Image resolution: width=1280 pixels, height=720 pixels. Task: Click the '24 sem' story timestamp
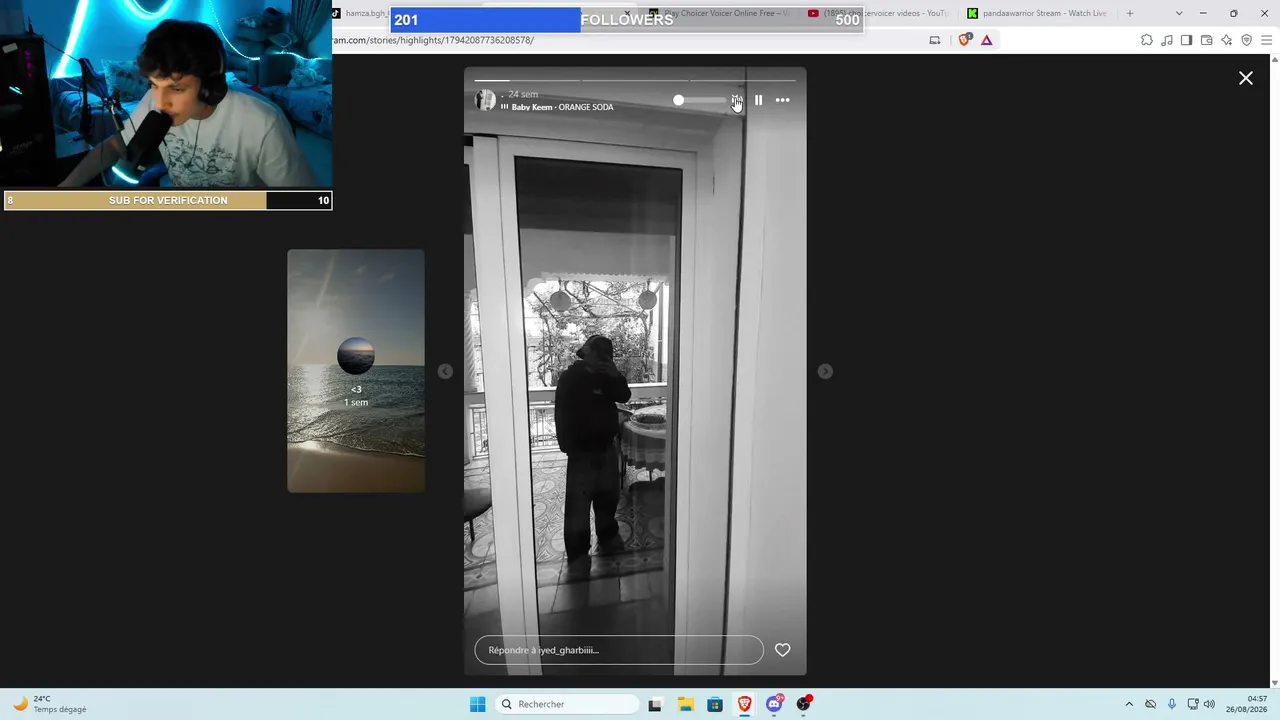[523, 94]
